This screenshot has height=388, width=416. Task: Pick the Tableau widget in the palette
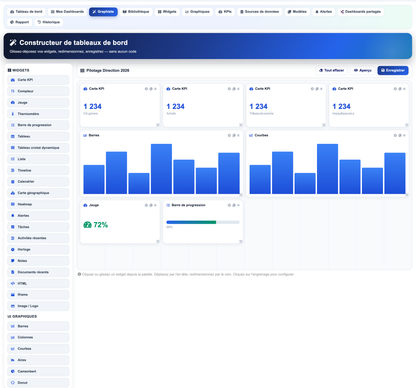38,136
